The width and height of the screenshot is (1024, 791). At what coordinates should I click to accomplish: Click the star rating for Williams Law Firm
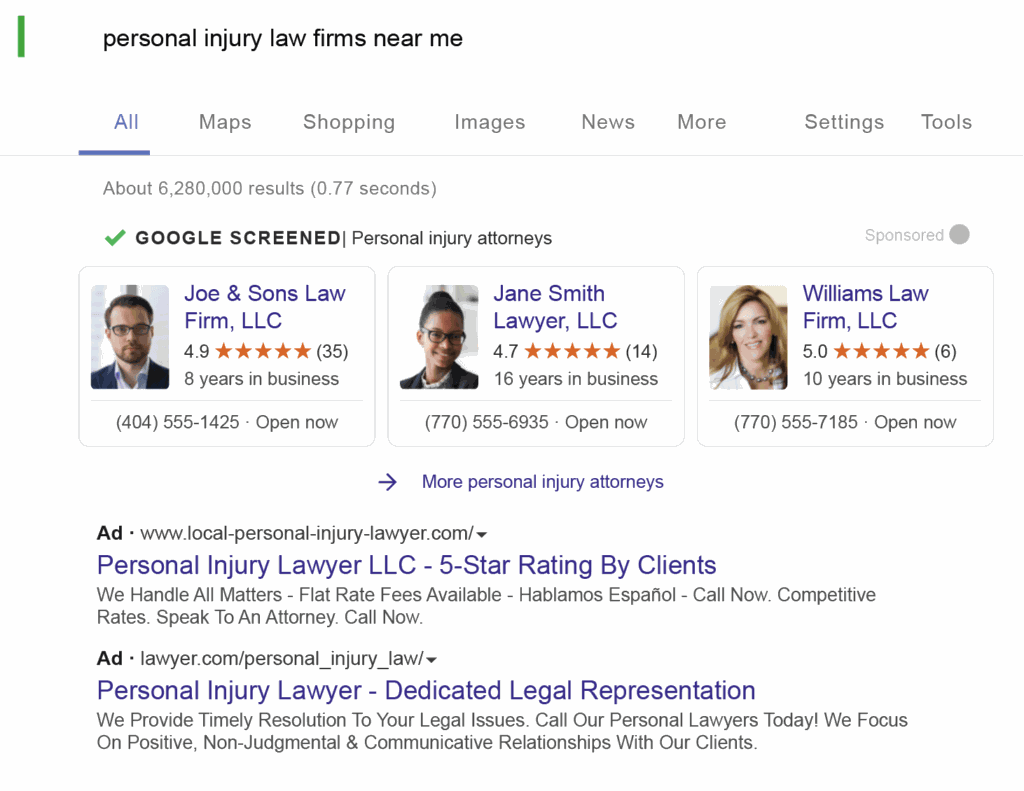click(881, 351)
